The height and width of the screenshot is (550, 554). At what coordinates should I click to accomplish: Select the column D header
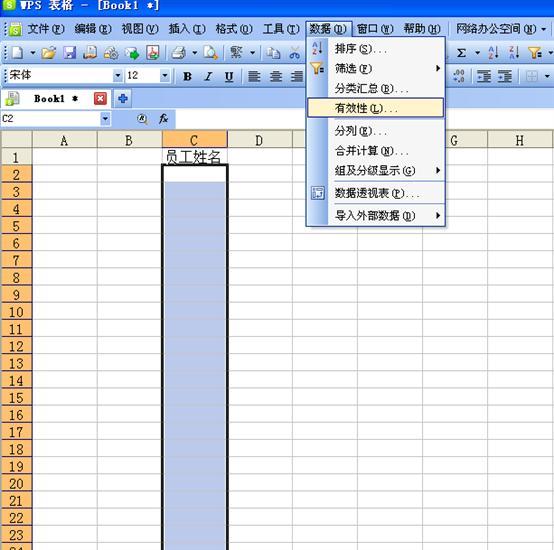pos(259,140)
